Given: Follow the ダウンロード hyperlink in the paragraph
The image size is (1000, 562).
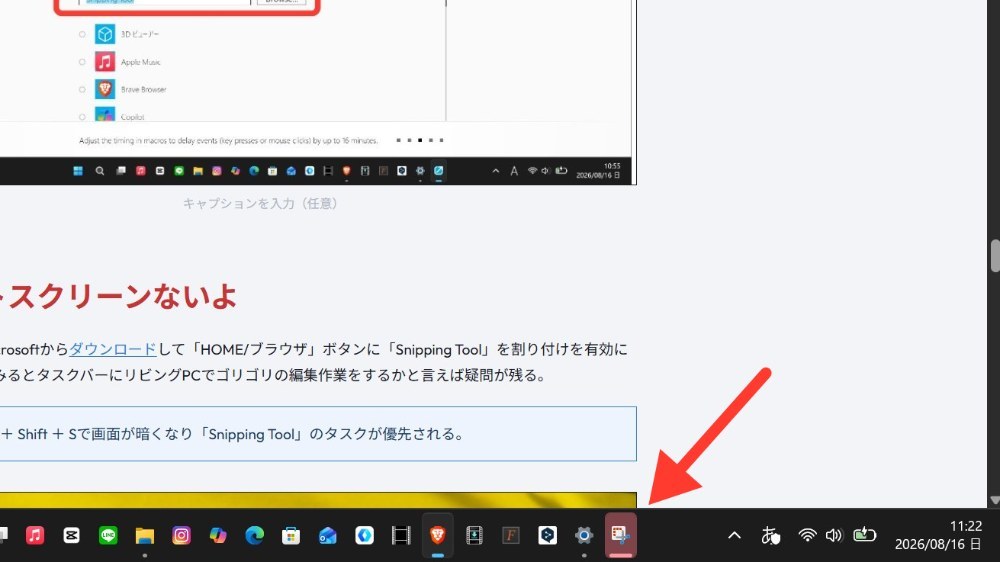Looking at the screenshot, I should 112,350.
